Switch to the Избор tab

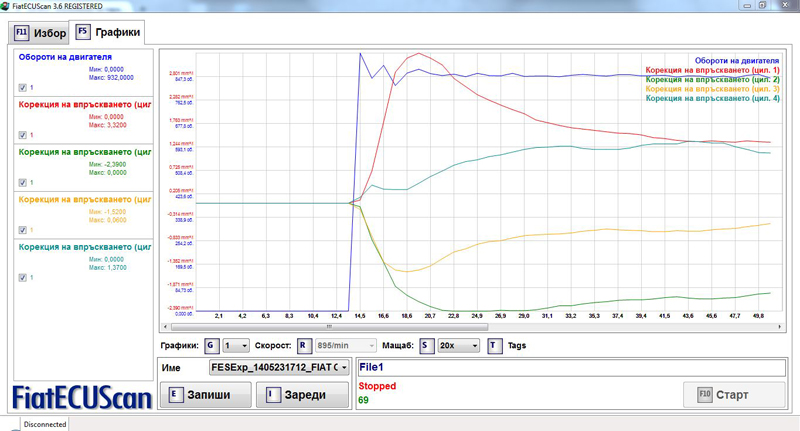[41, 32]
